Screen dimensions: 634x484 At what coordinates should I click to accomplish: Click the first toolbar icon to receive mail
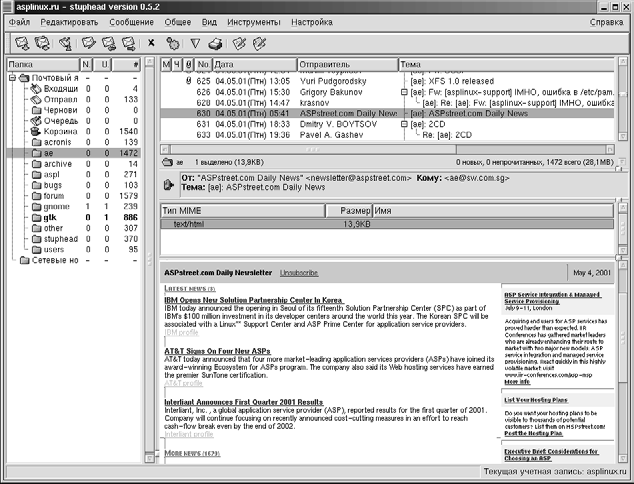click(x=22, y=43)
